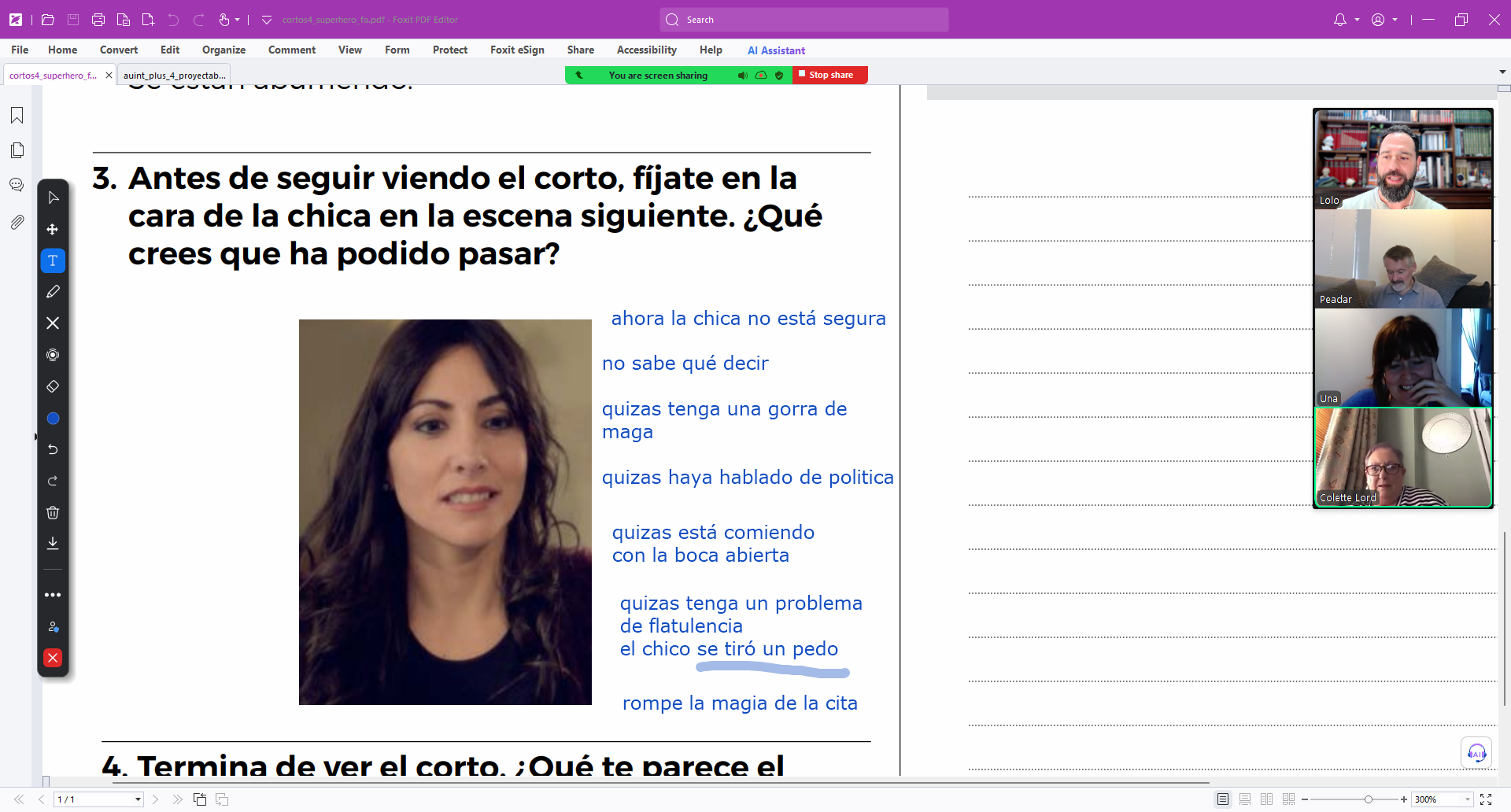
Task: Switch to the Convert ribbon tab
Action: (119, 50)
